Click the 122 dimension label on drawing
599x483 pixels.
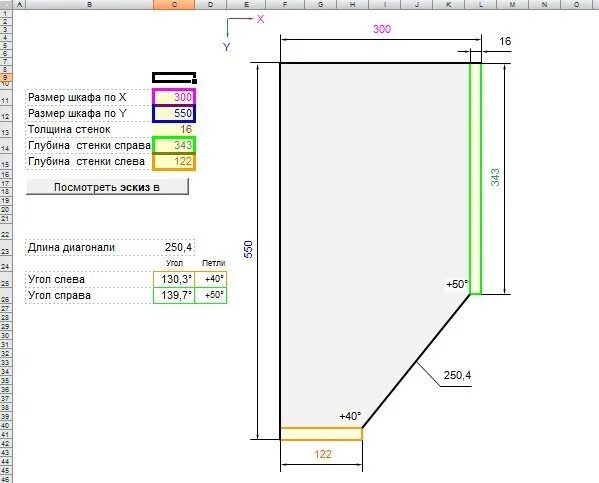click(323, 454)
